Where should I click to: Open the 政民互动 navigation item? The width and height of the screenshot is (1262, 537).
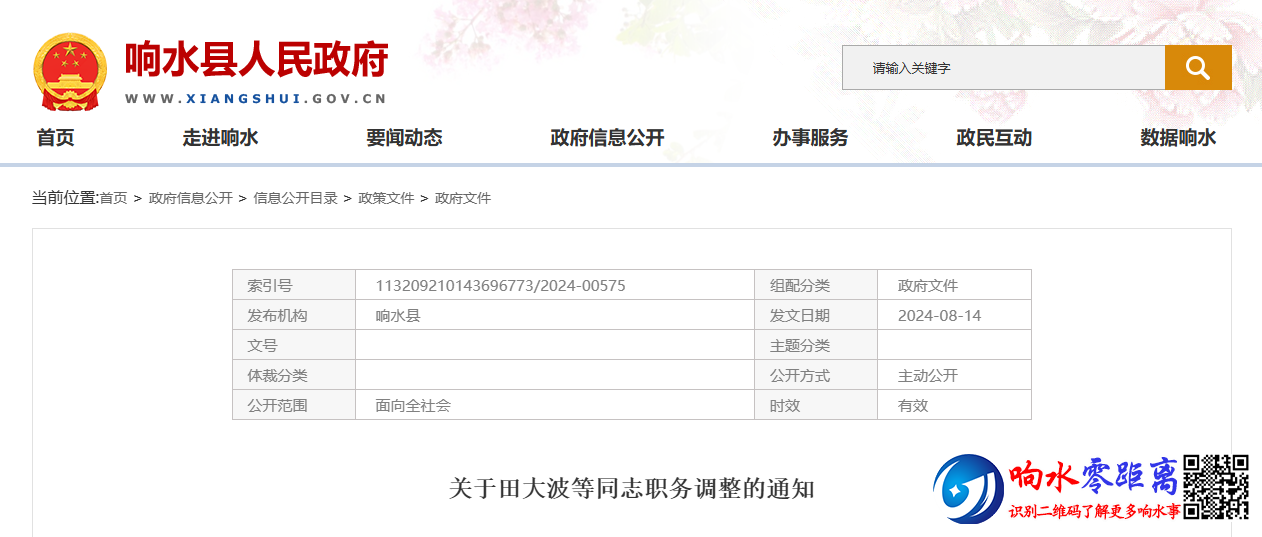[x=994, y=138]
